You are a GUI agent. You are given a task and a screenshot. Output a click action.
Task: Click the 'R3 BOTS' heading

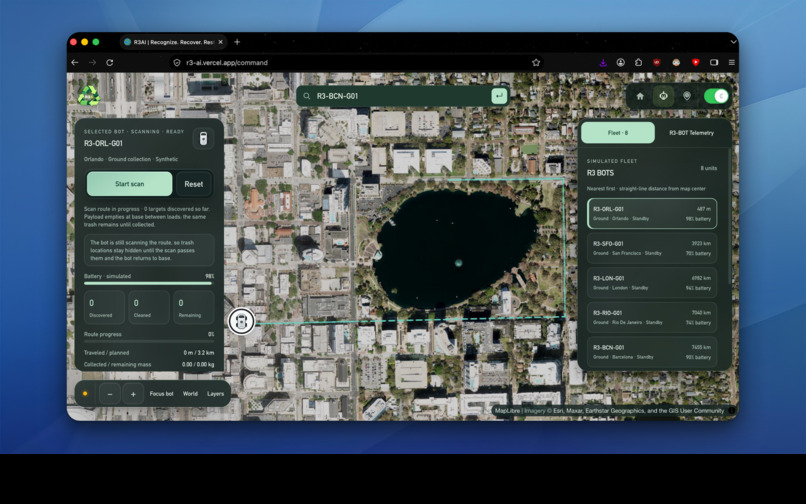pos(600,173)
